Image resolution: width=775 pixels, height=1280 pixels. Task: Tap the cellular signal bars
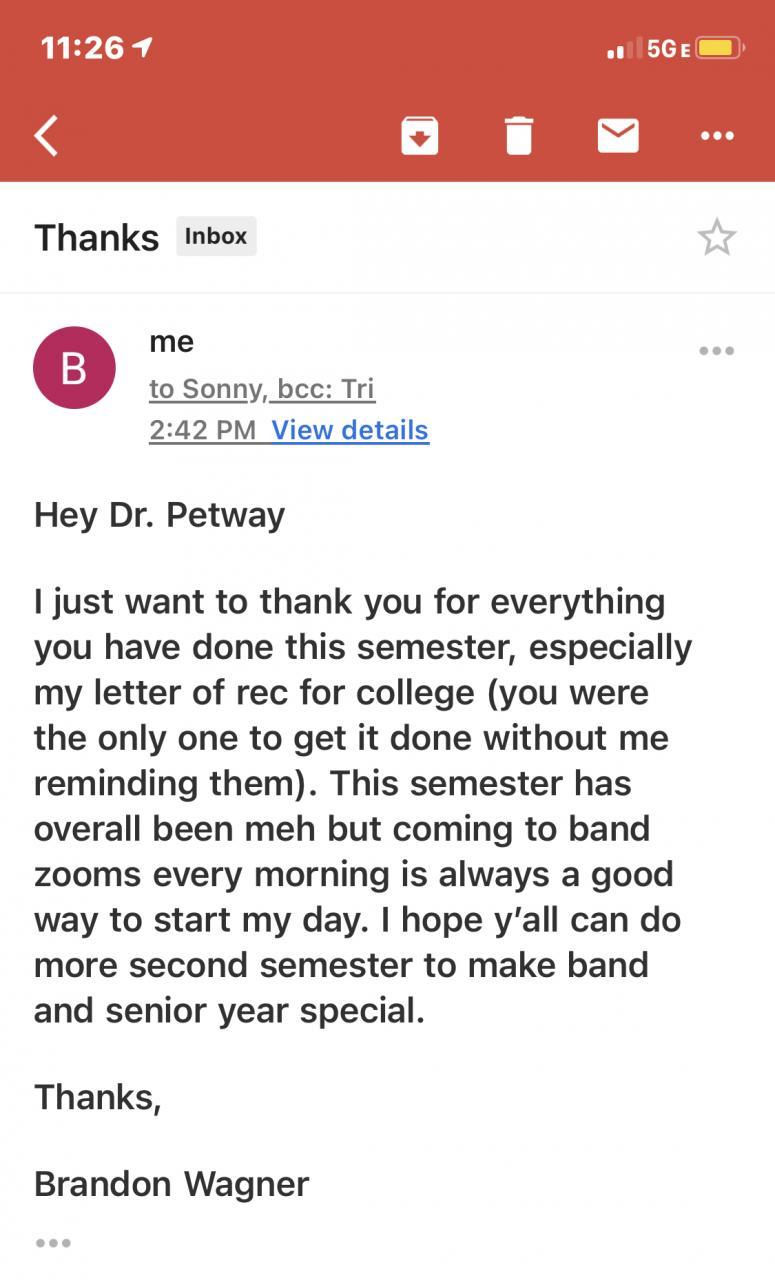(x=624, y=48)
